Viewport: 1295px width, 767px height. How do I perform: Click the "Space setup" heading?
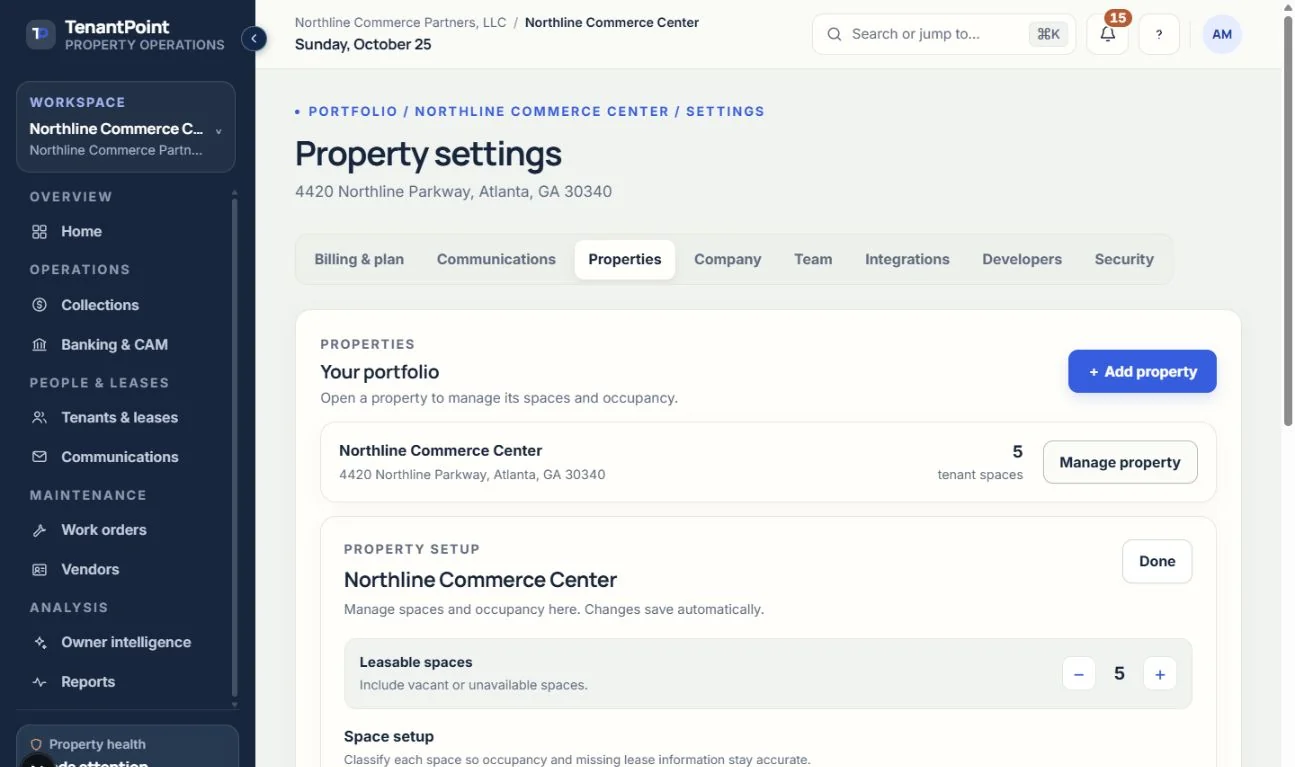389,736
